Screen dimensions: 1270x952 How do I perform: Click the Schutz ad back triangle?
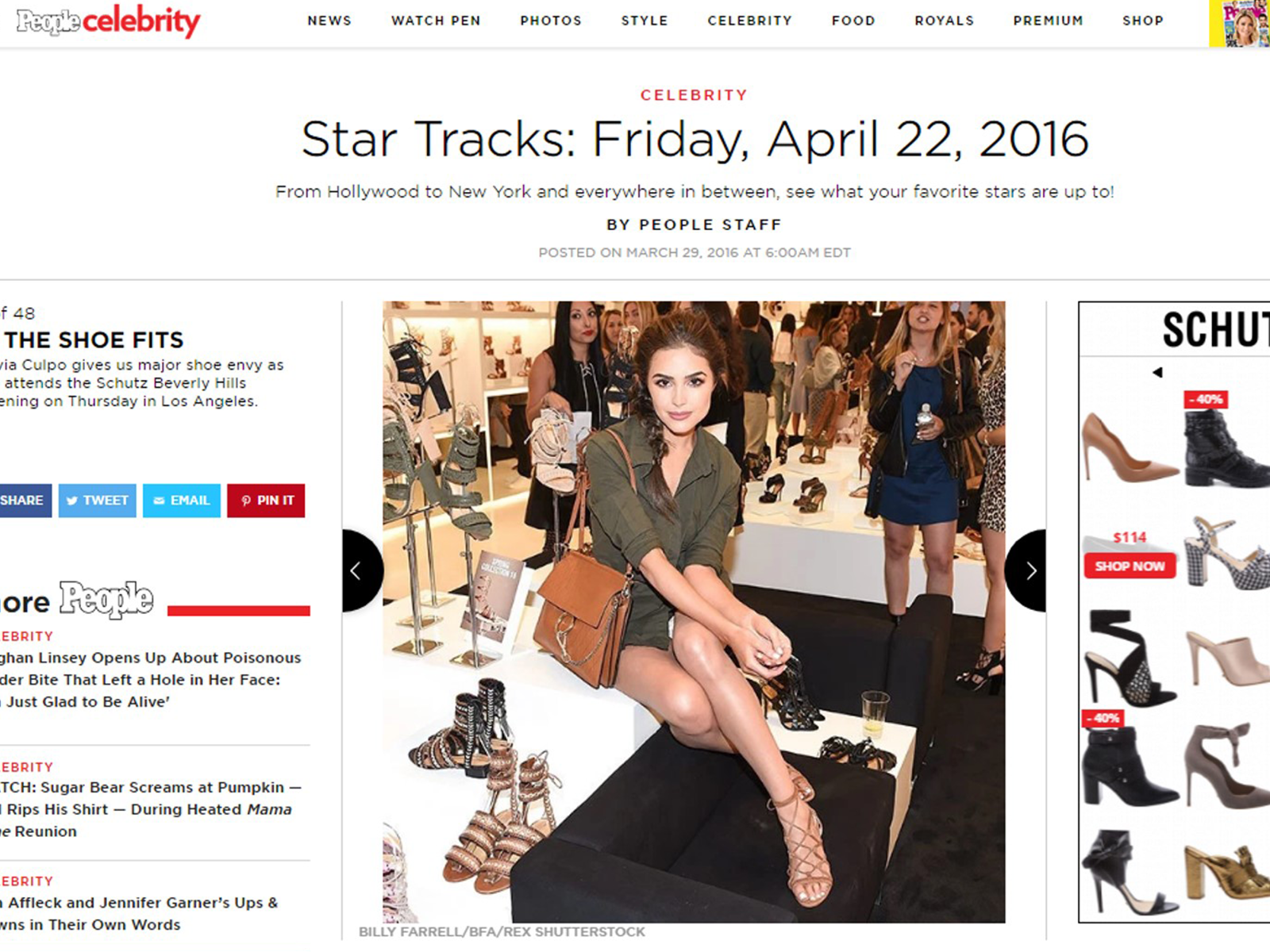[1157, 372]
